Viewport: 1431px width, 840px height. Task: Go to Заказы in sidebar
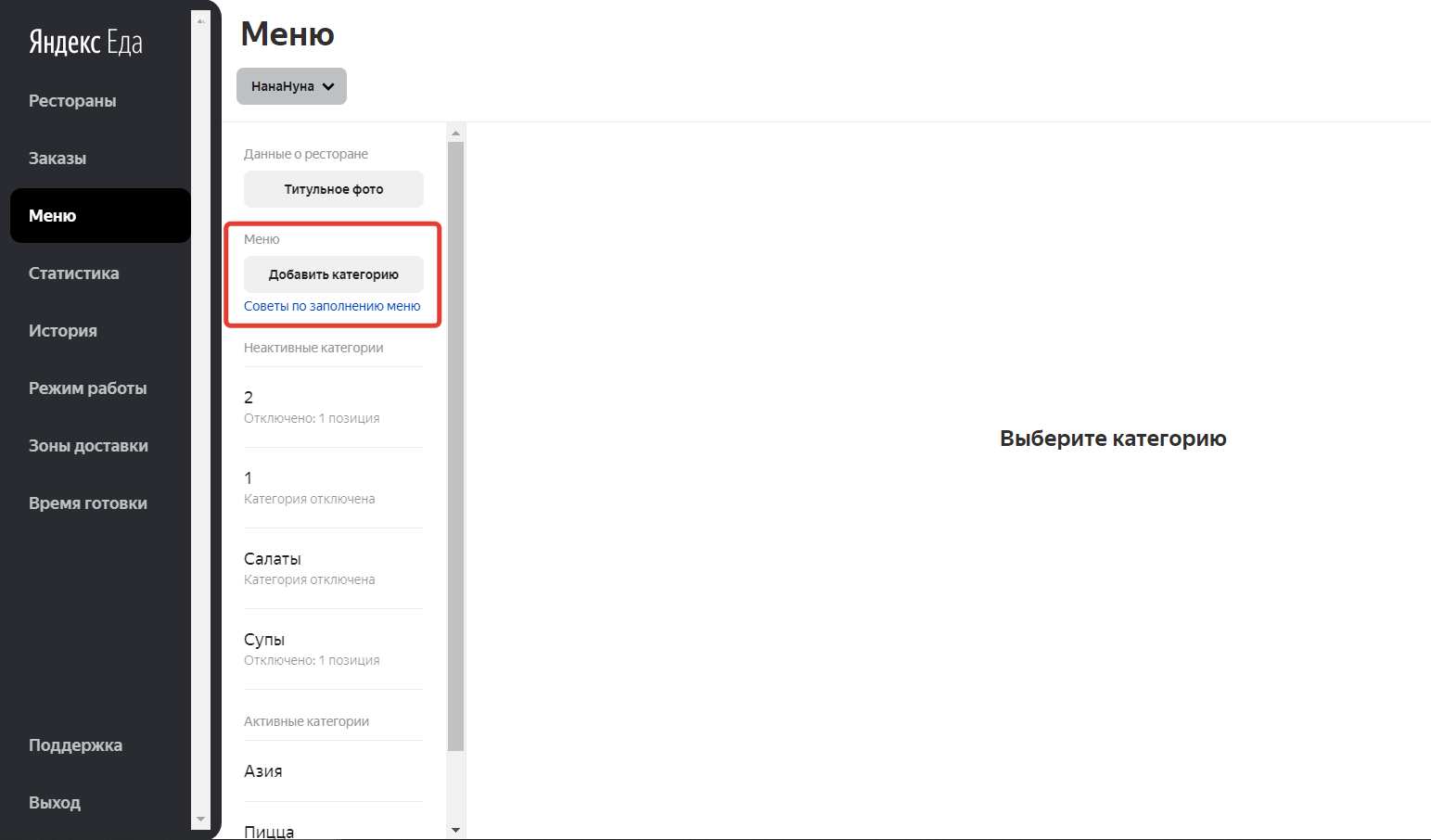coord(57,159)
